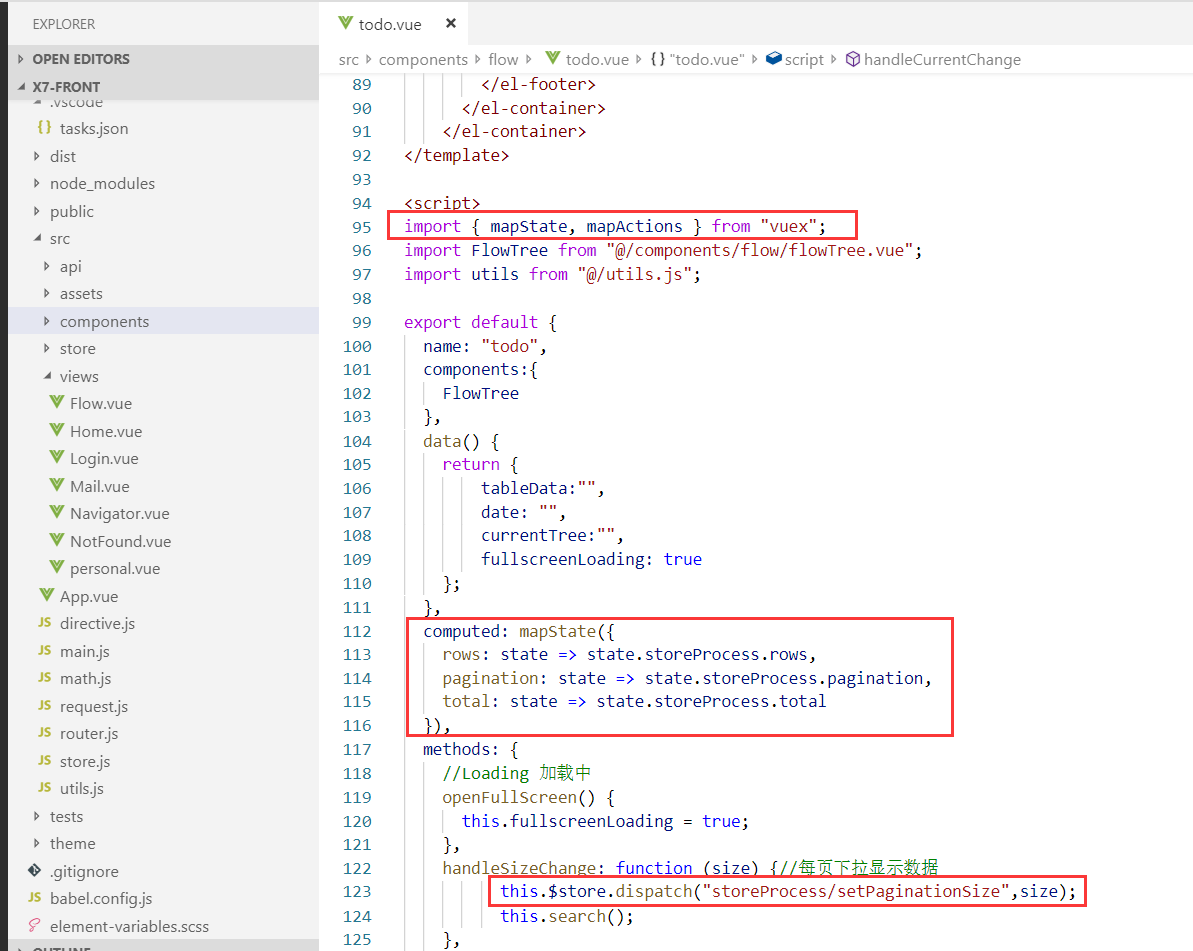Open Navigator.vue file
Viewport: 1193px width, 951px height.
[119, 514]
